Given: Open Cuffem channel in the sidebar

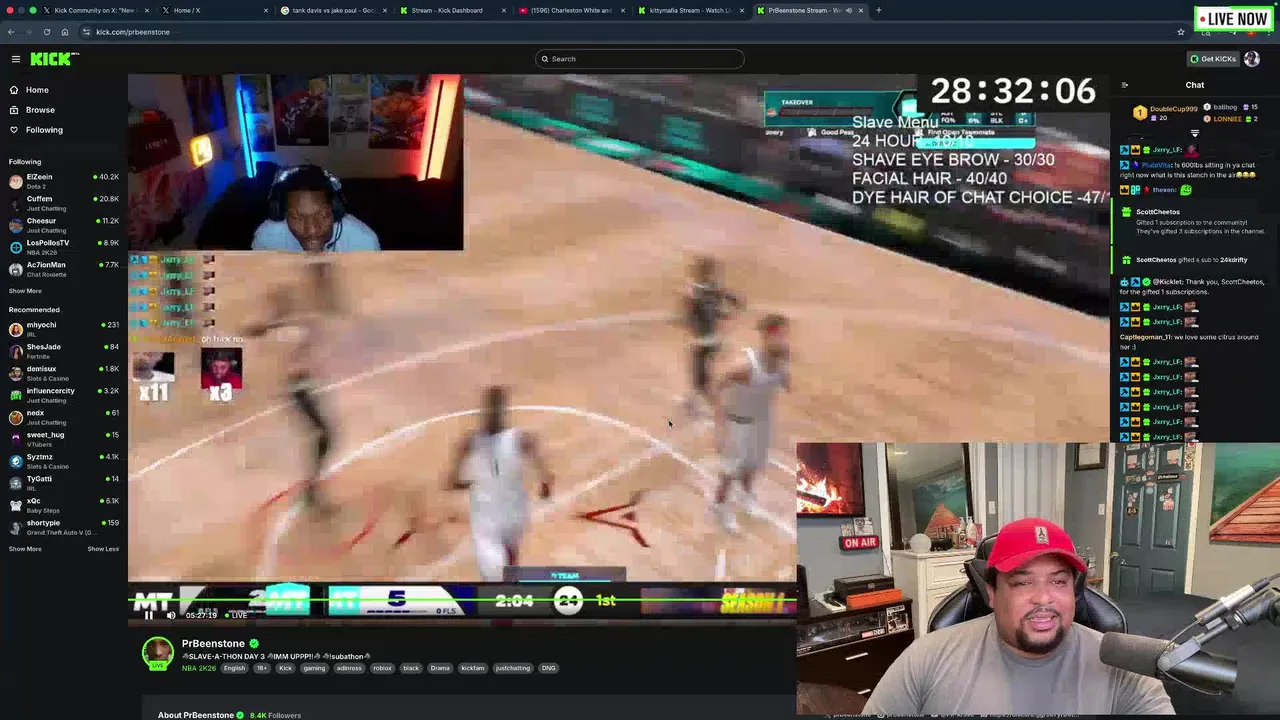Looking at the screenshot, I should coord(64,203).
